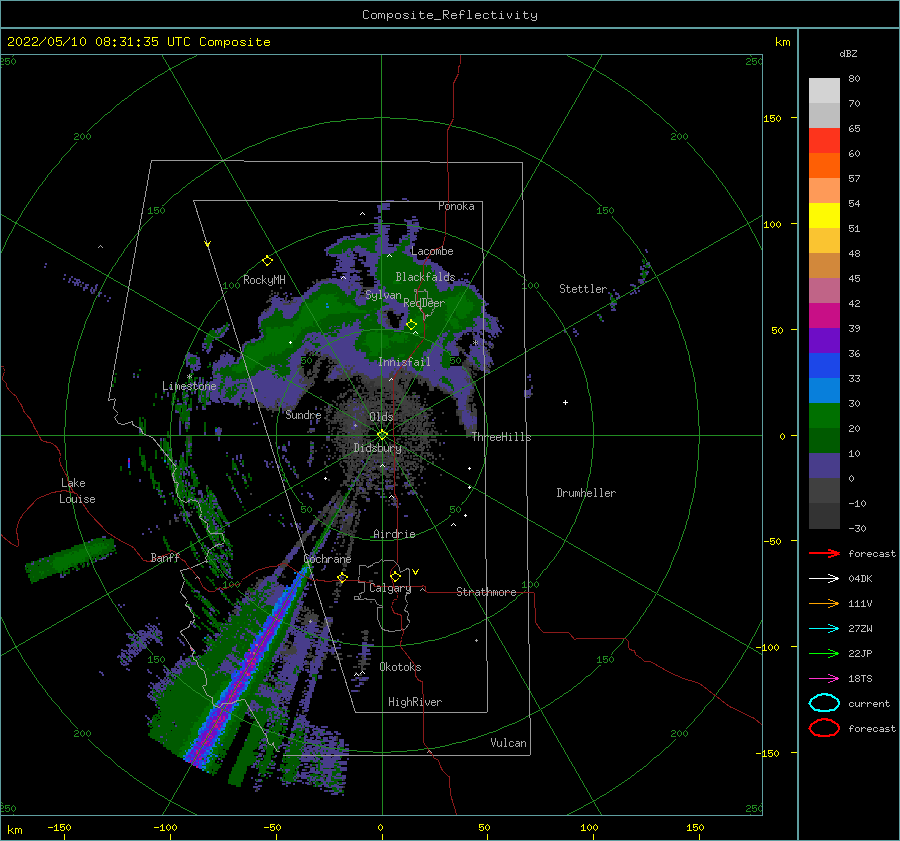Click the cyan current ellipse icon
The width and height of the screenshot is (900, 841).
point(824,703)
